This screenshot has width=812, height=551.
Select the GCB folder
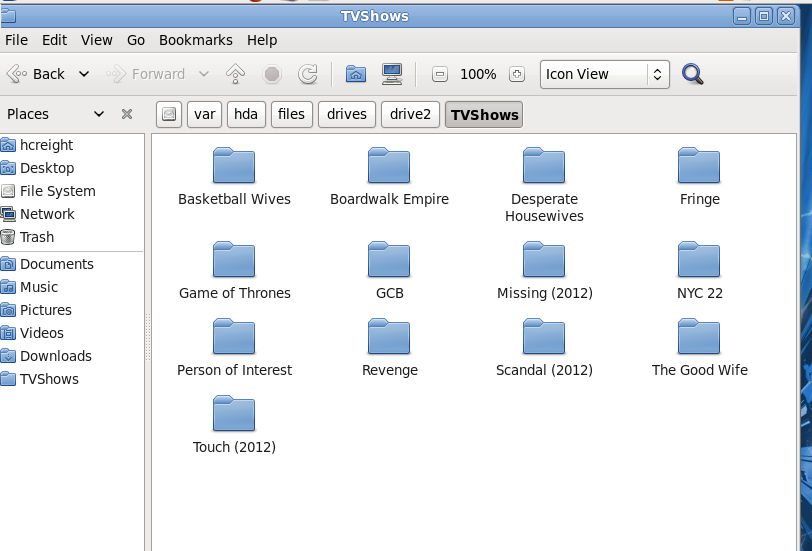coord(389,271)
